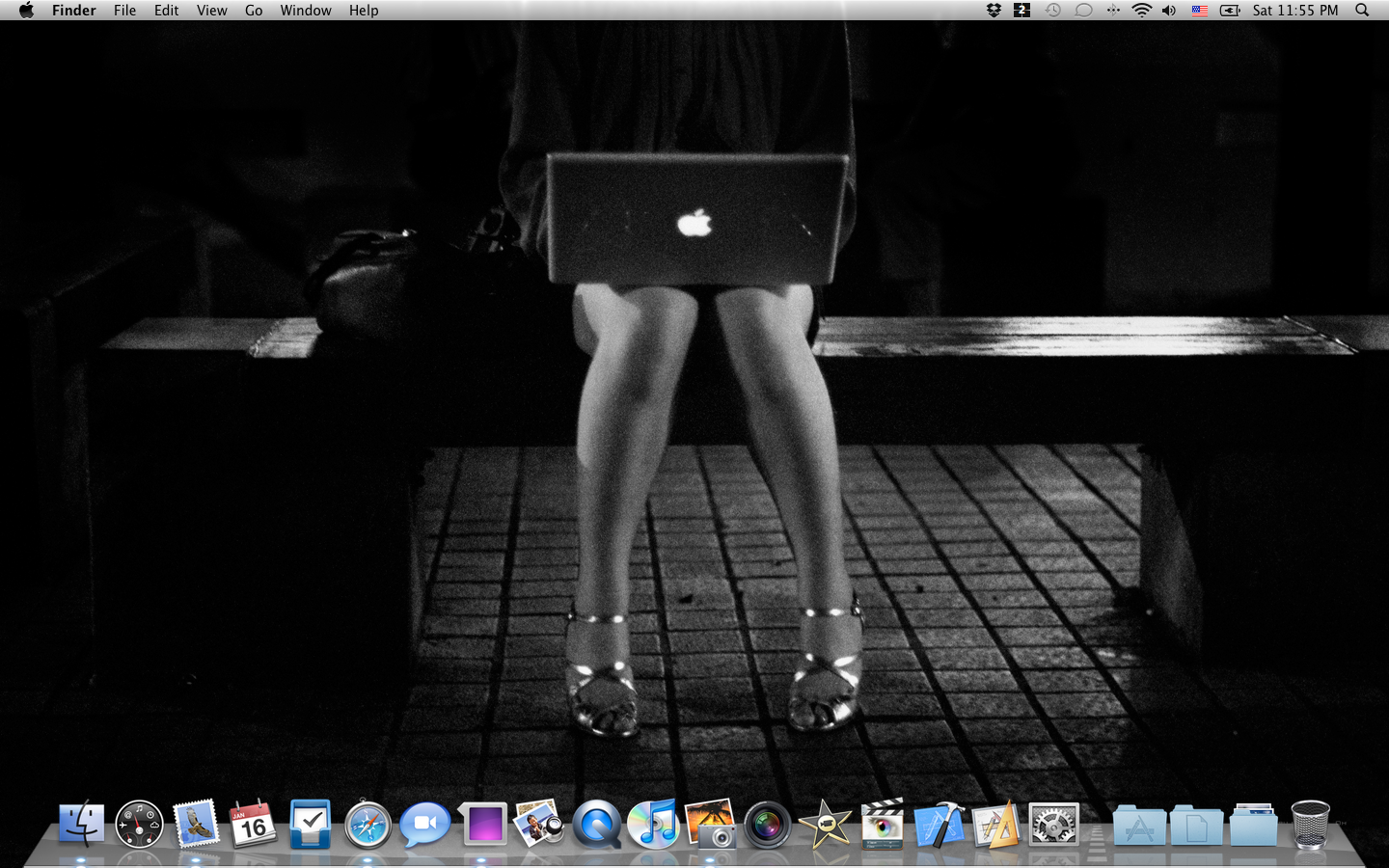Open the Window menu
The height and width of the screenshot is (868, 1389).
pyautogui.click(x=306, y=10)
